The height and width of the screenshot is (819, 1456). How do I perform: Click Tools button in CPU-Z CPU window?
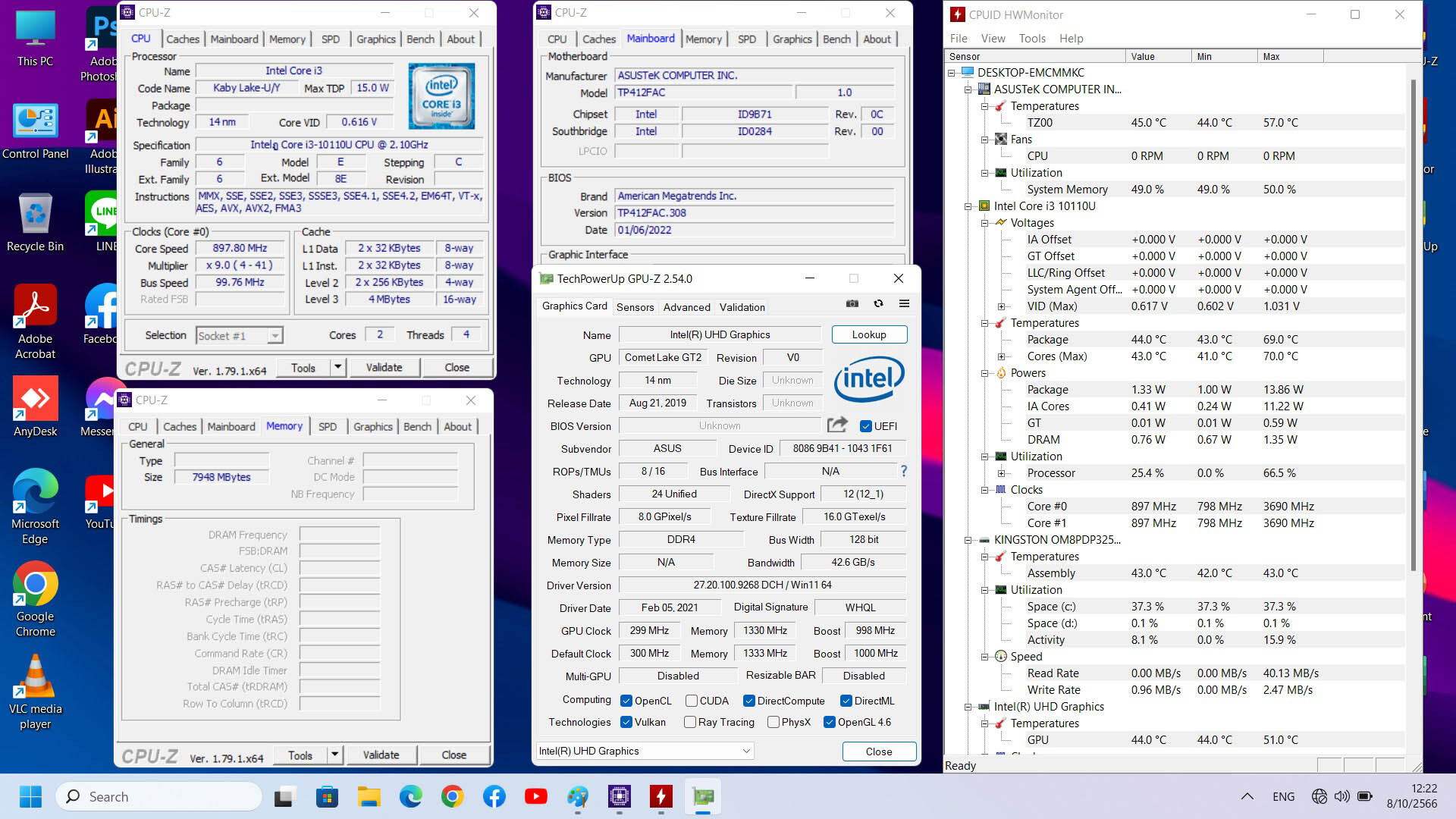point(303,367)
